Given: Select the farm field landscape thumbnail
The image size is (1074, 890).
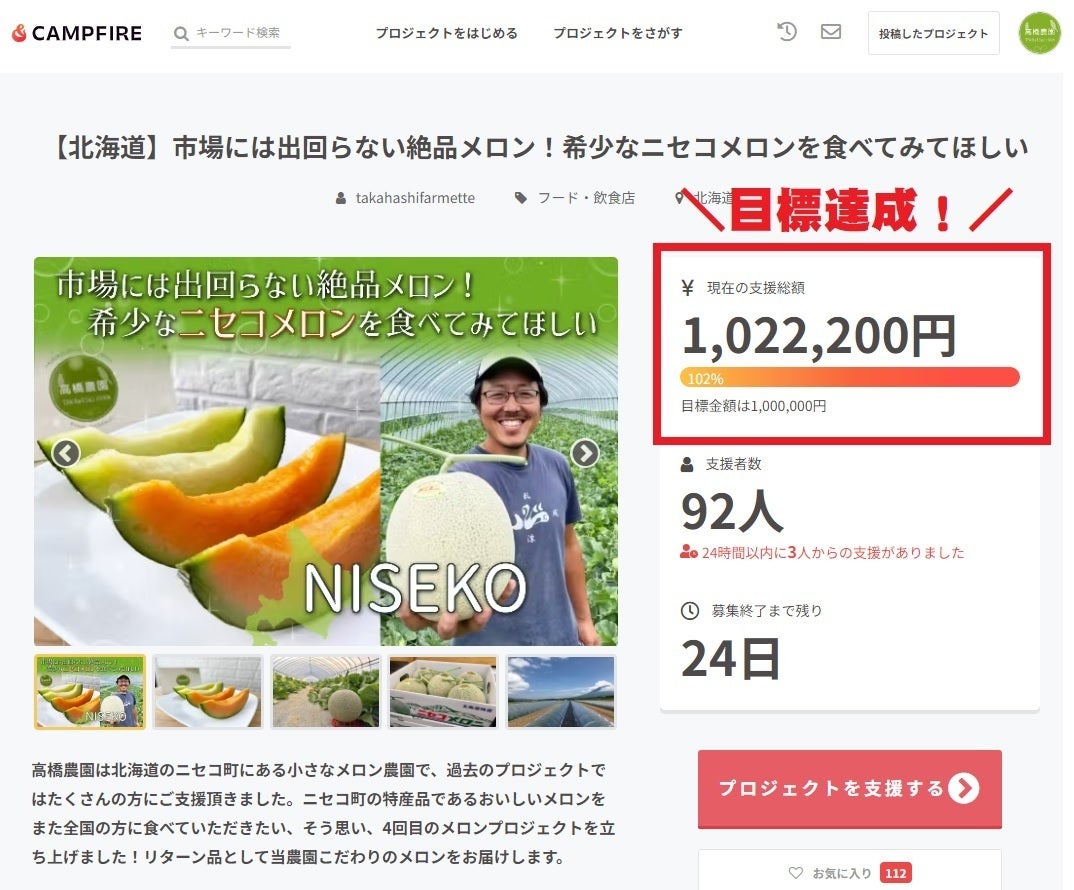Looking at the screenshot, I should (x=561, y=691).
